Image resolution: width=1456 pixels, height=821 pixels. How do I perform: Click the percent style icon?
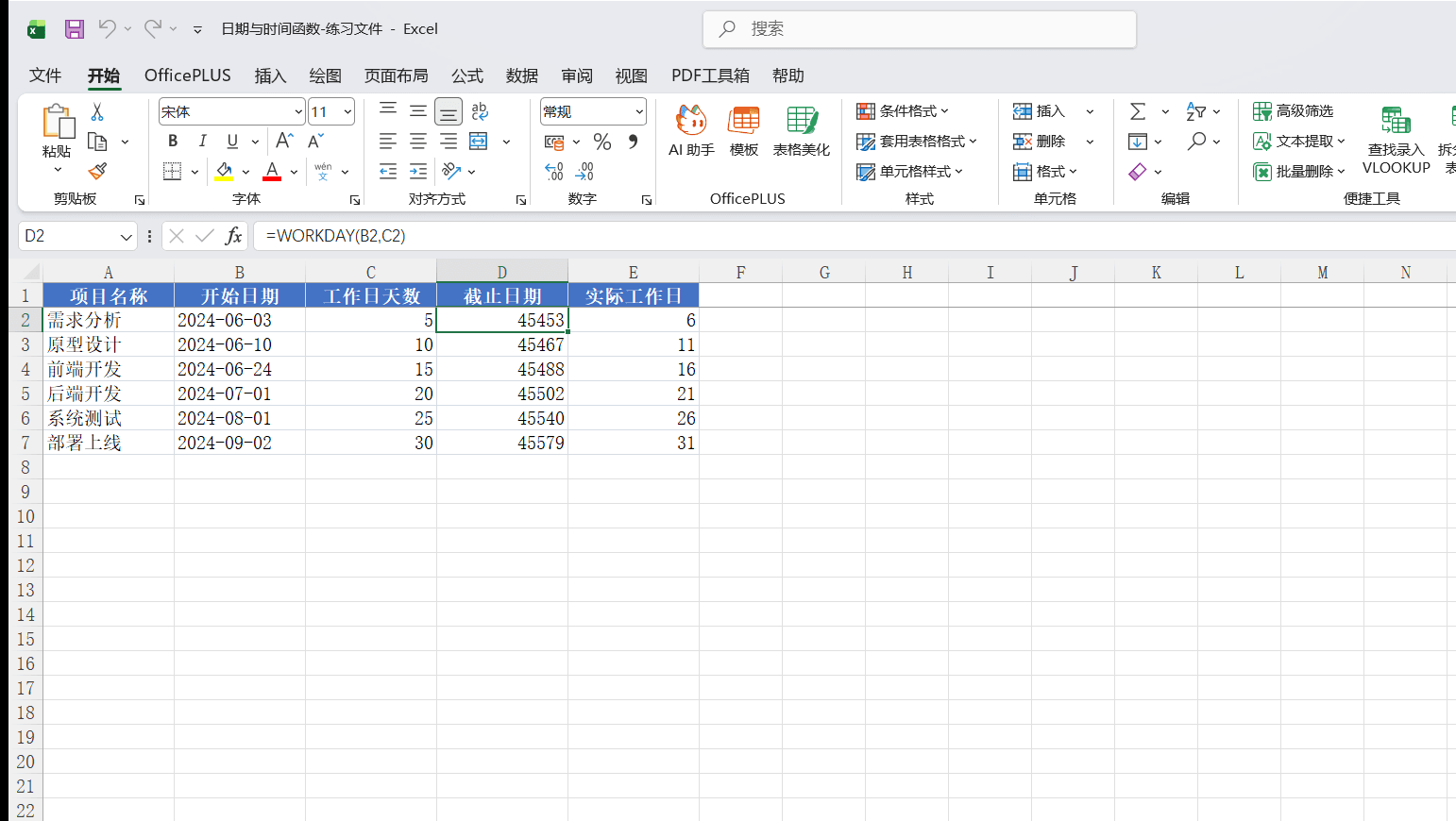[x=602, y=142]
